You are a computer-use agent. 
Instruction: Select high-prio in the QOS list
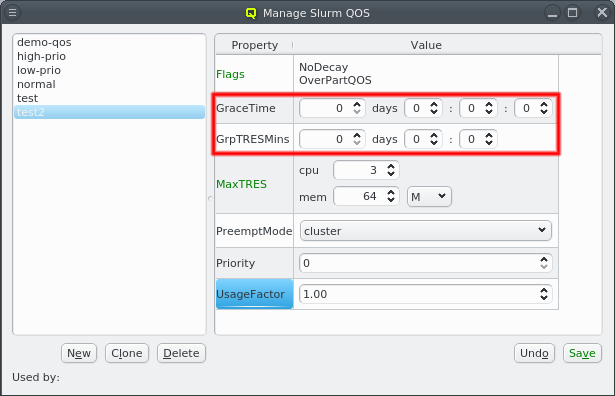point(109,56)
